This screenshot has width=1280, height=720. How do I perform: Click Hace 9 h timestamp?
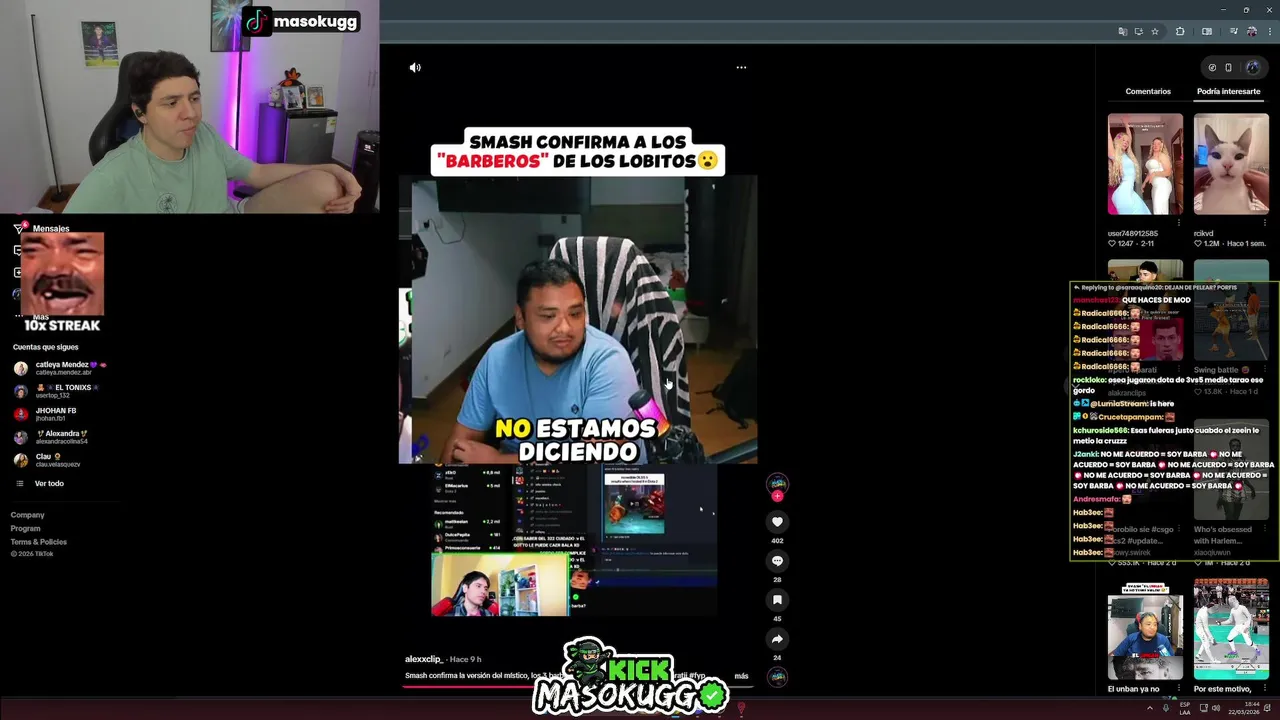click(466, 659)
